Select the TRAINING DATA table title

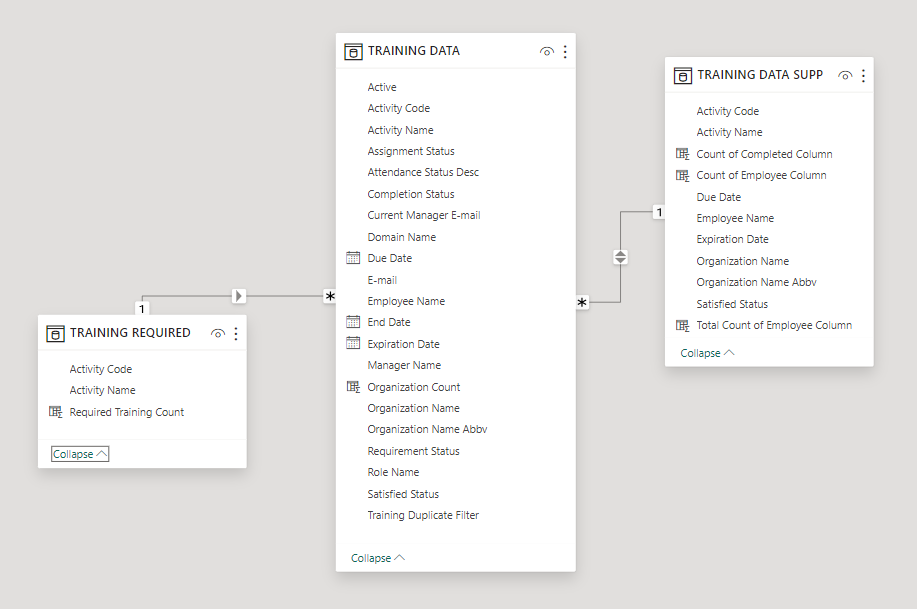(413, 51)
